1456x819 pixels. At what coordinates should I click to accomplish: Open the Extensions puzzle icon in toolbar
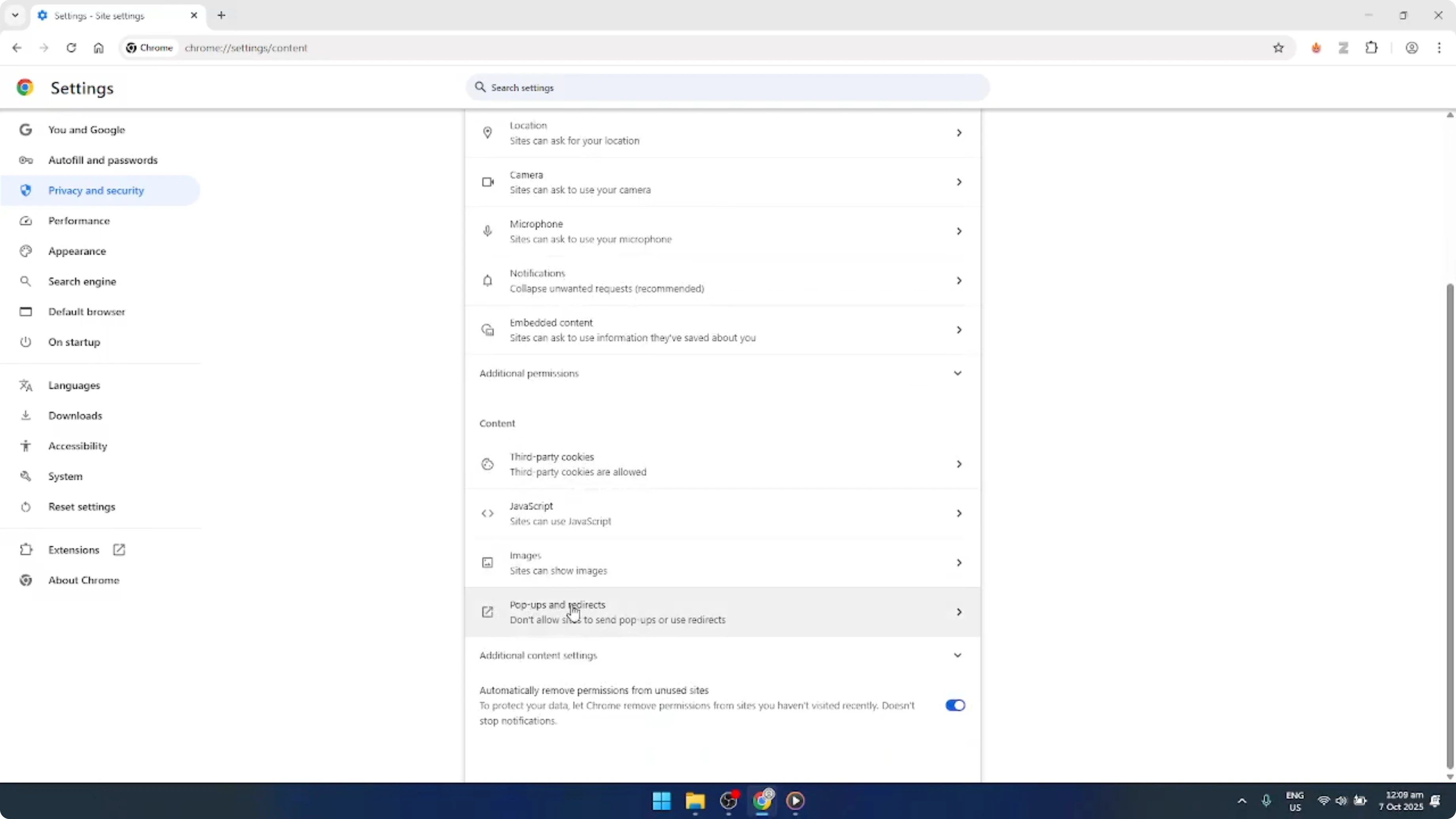pyautogui.click(x=1373, y=48)
